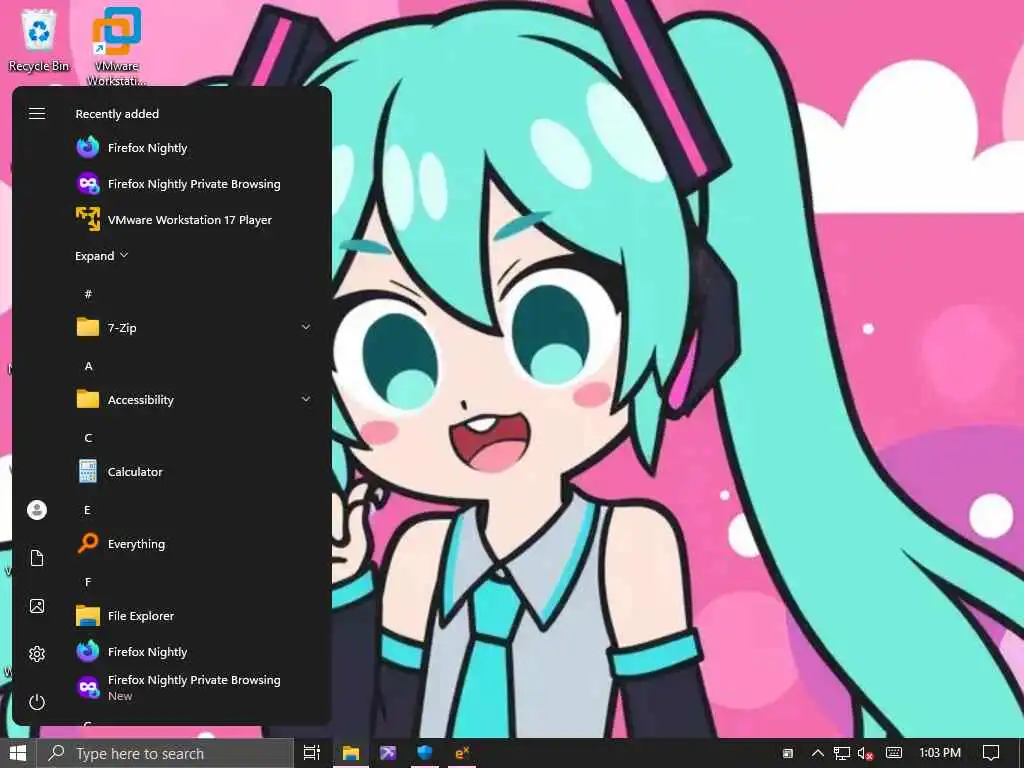
Task: Click the Windows Start button
Action: pyautogui.click(x=18, y=753)
